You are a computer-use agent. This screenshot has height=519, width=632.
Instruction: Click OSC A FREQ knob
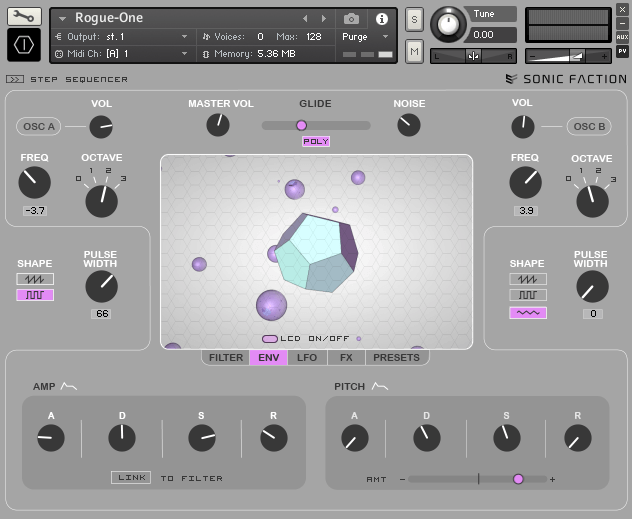(x=35, y=183)
